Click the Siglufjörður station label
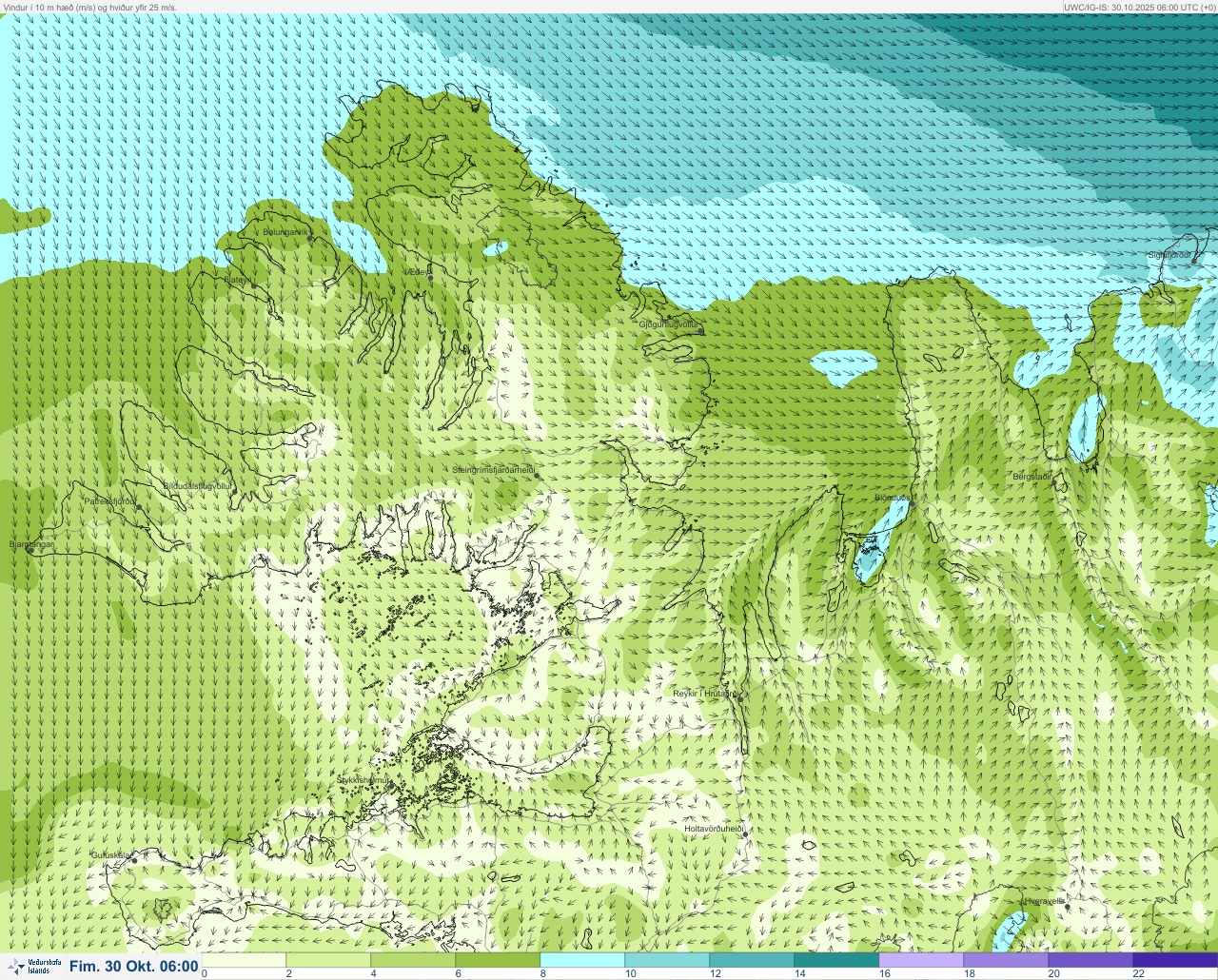The width and height of the screenshot is (1218, 980). [x=1170, y=255]
